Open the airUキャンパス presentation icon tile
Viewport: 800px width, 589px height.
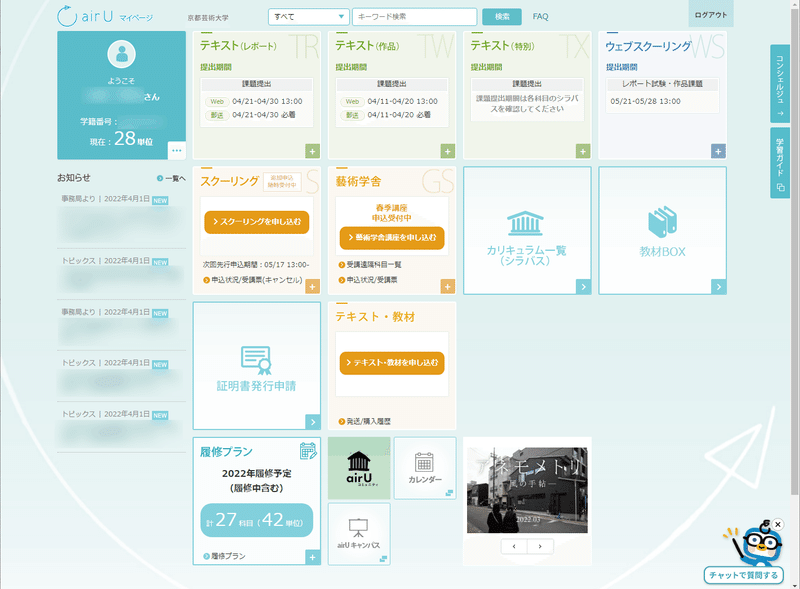click(359, 534)
